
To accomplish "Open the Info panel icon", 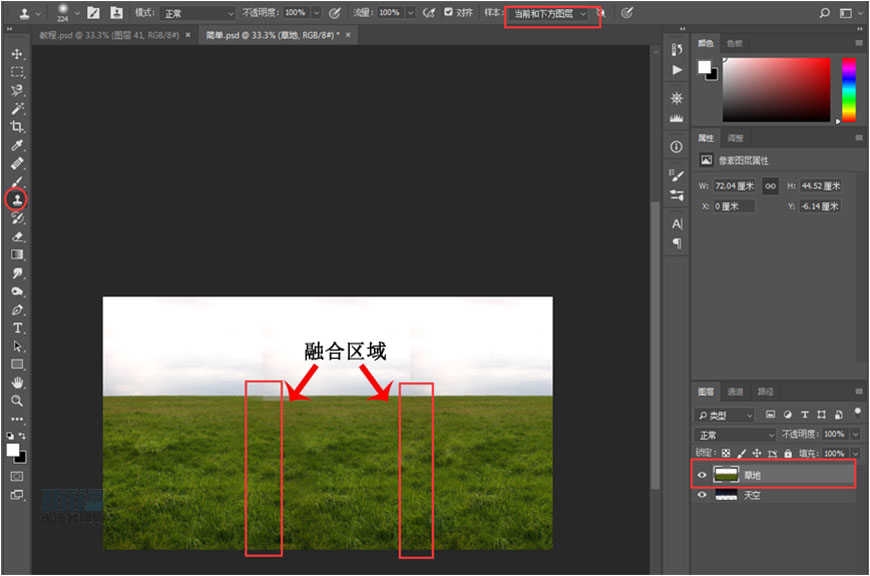I will [x=676, y=147].
